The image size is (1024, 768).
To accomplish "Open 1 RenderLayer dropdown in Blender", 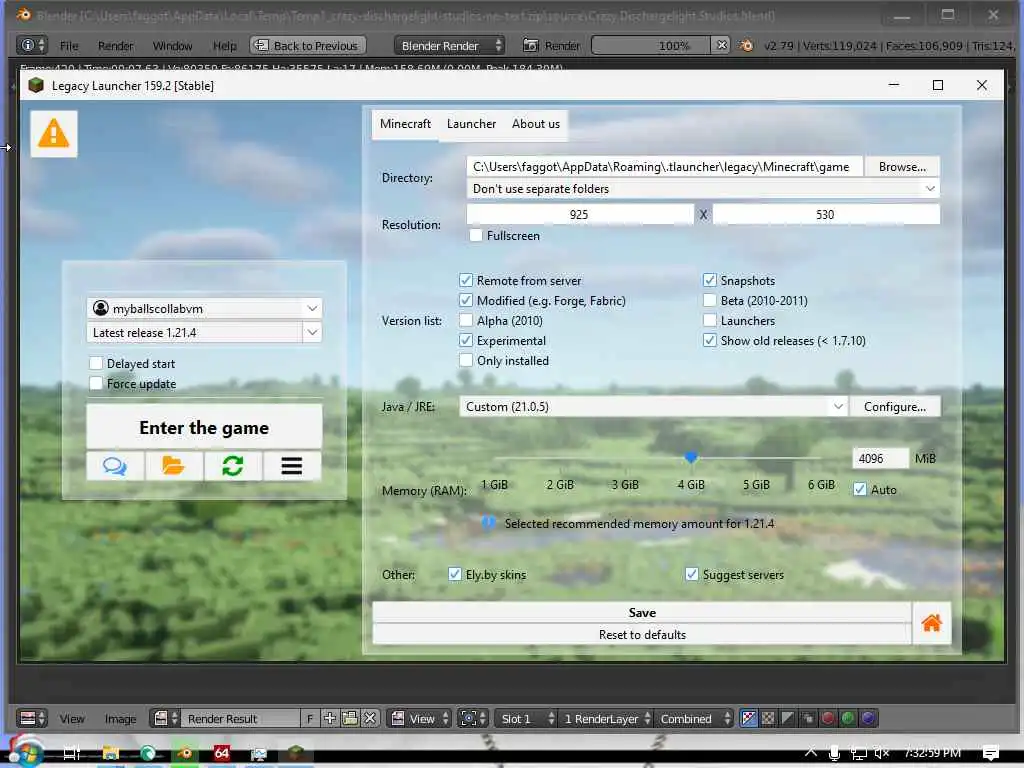I will [607, 718].
